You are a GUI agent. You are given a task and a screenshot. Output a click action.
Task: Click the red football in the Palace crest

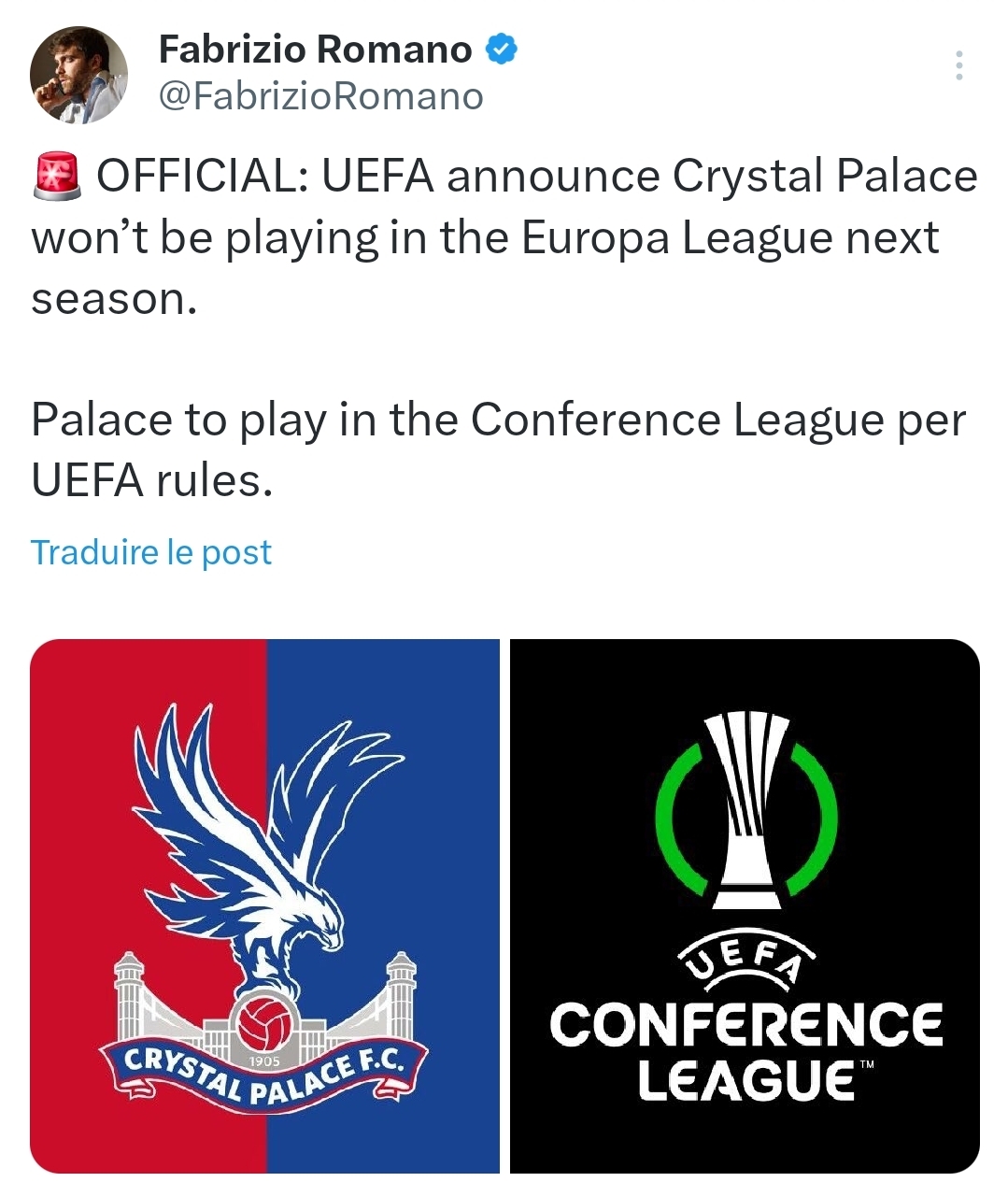265,1022
